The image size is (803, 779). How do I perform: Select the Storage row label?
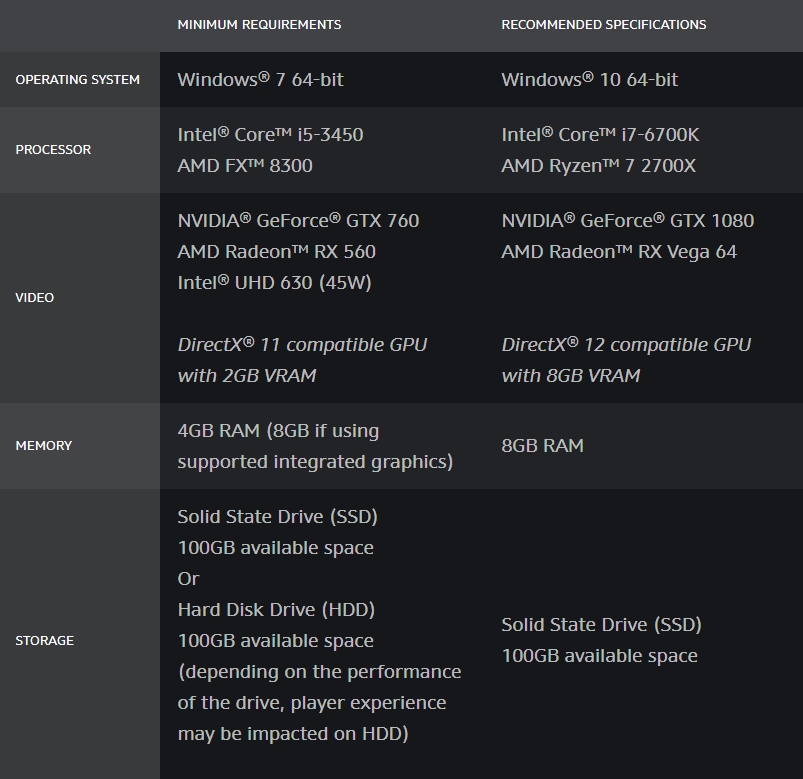coord(45,640)
